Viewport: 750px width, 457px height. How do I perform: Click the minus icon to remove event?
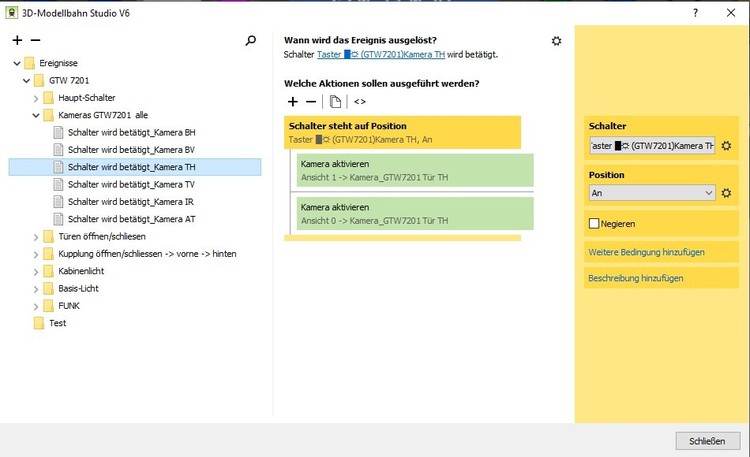point(35,40)
